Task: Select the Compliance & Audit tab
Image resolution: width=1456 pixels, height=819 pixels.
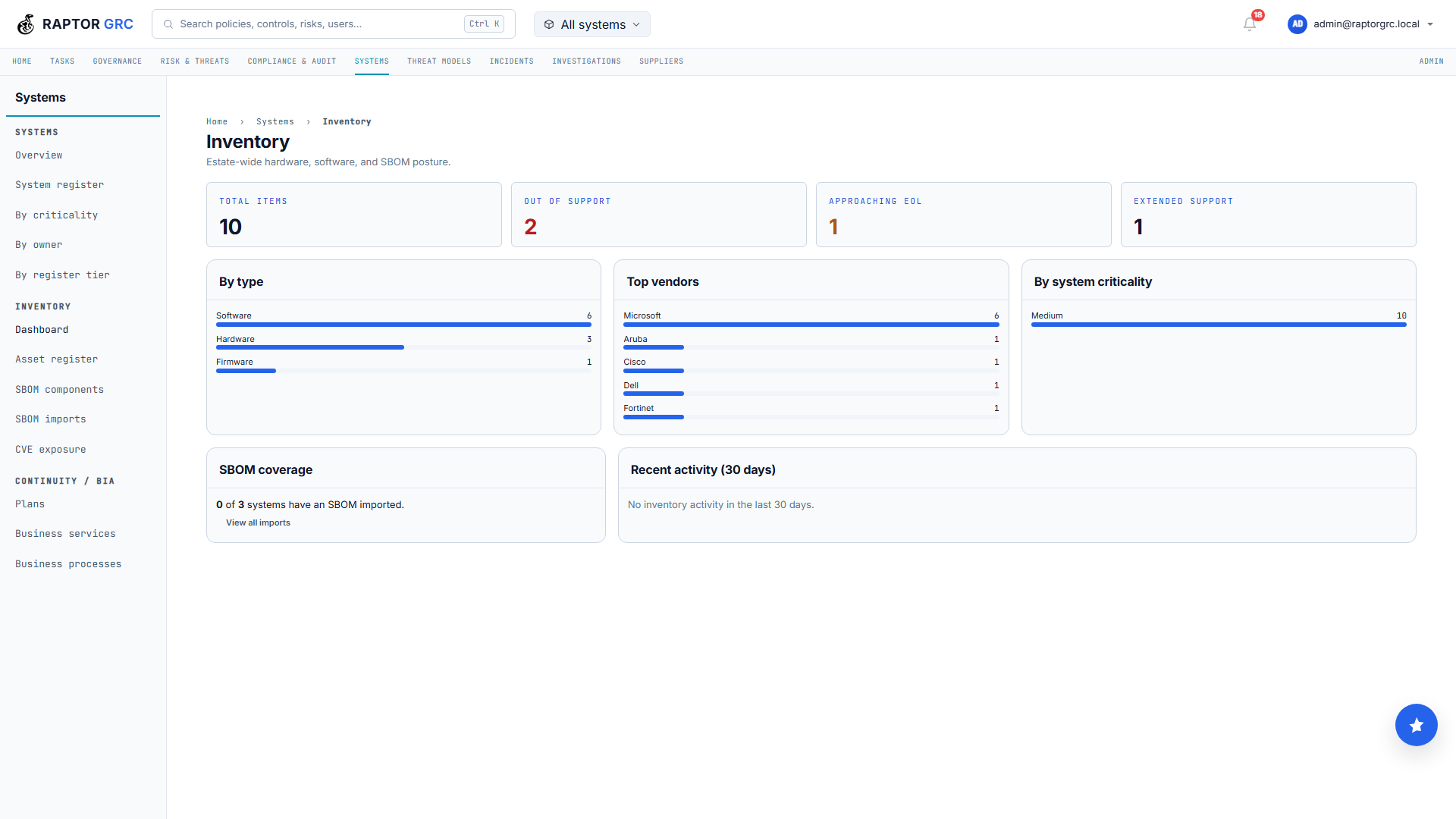Action: coord(292,61)
